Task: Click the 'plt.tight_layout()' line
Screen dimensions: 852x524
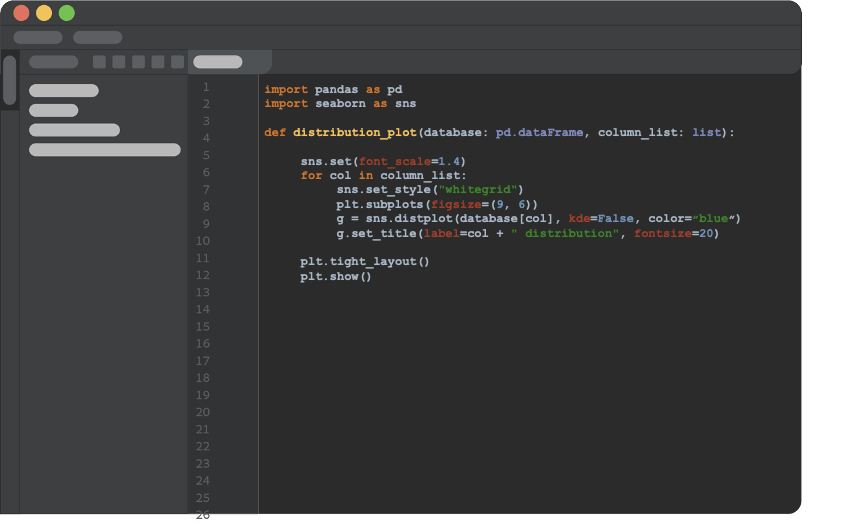Action: pos(365,261)
